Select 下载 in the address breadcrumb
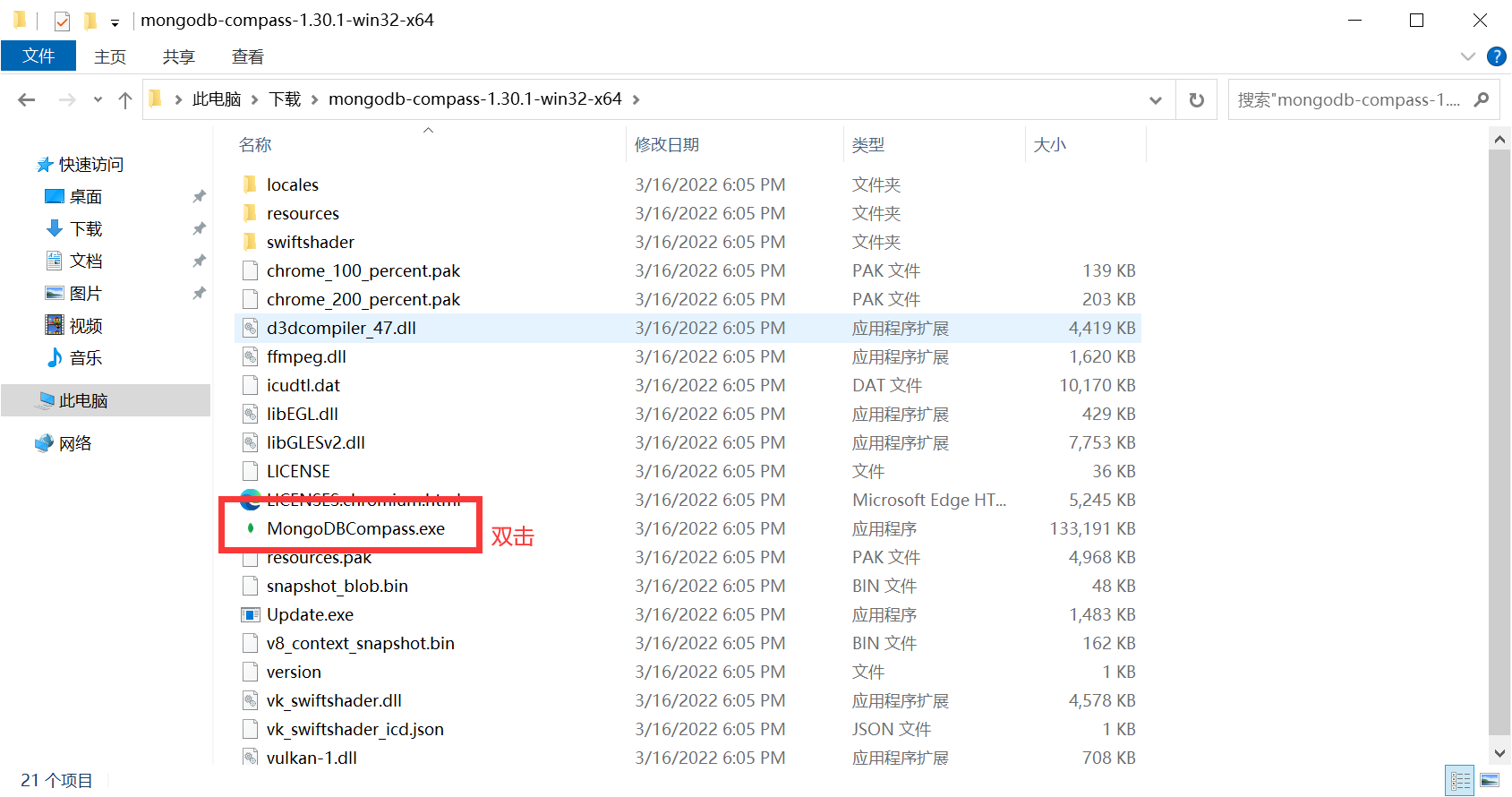Viewport: 1512px width, 797px height. point(286,99)
